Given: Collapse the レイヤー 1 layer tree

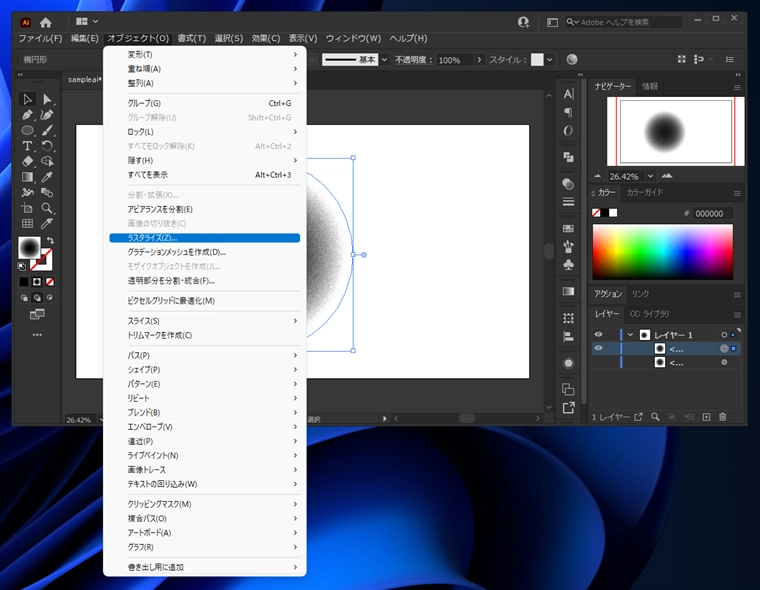Looking at the screenshot, I should [630, 335].
